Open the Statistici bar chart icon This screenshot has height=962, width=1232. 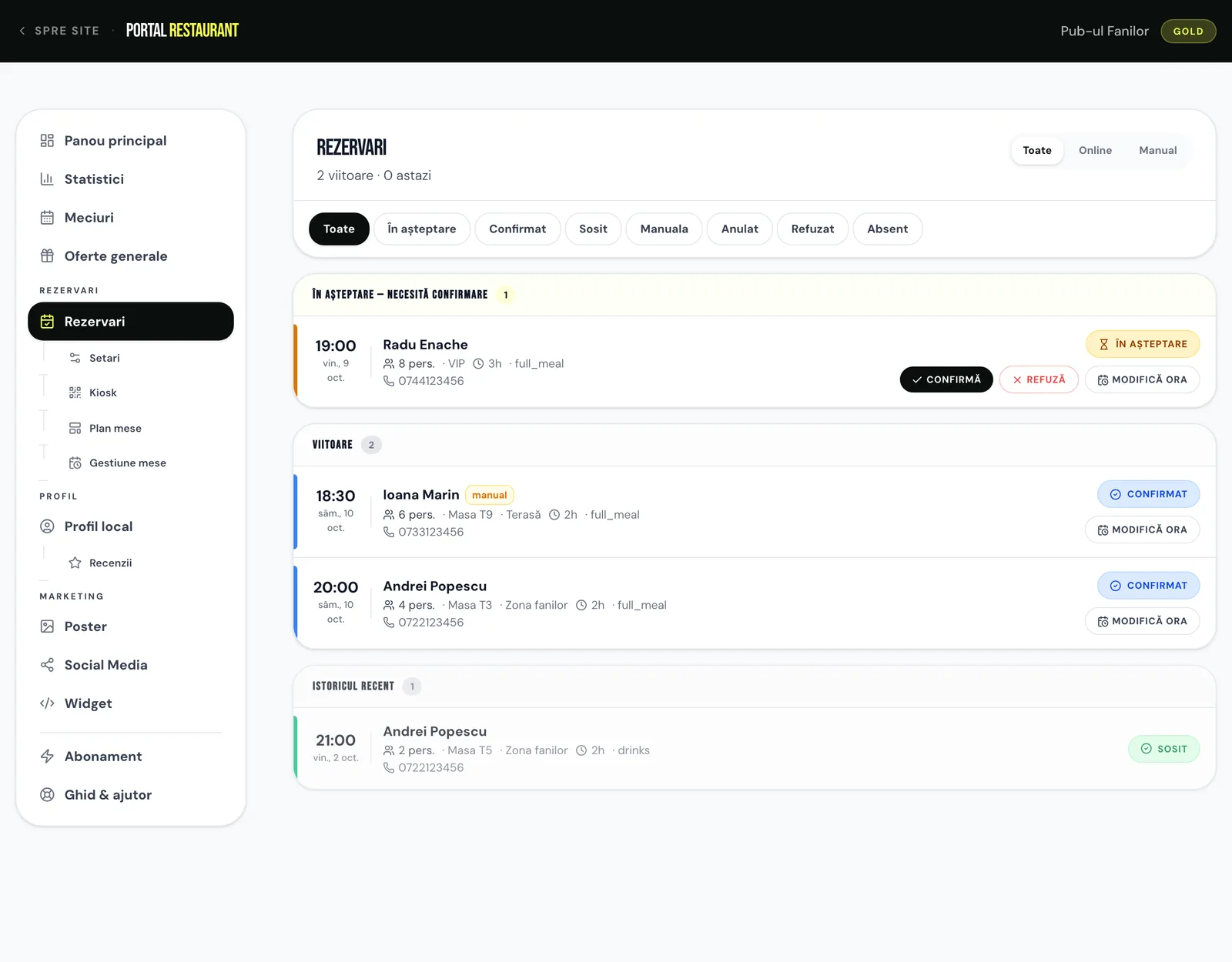[x=47, y=179]
